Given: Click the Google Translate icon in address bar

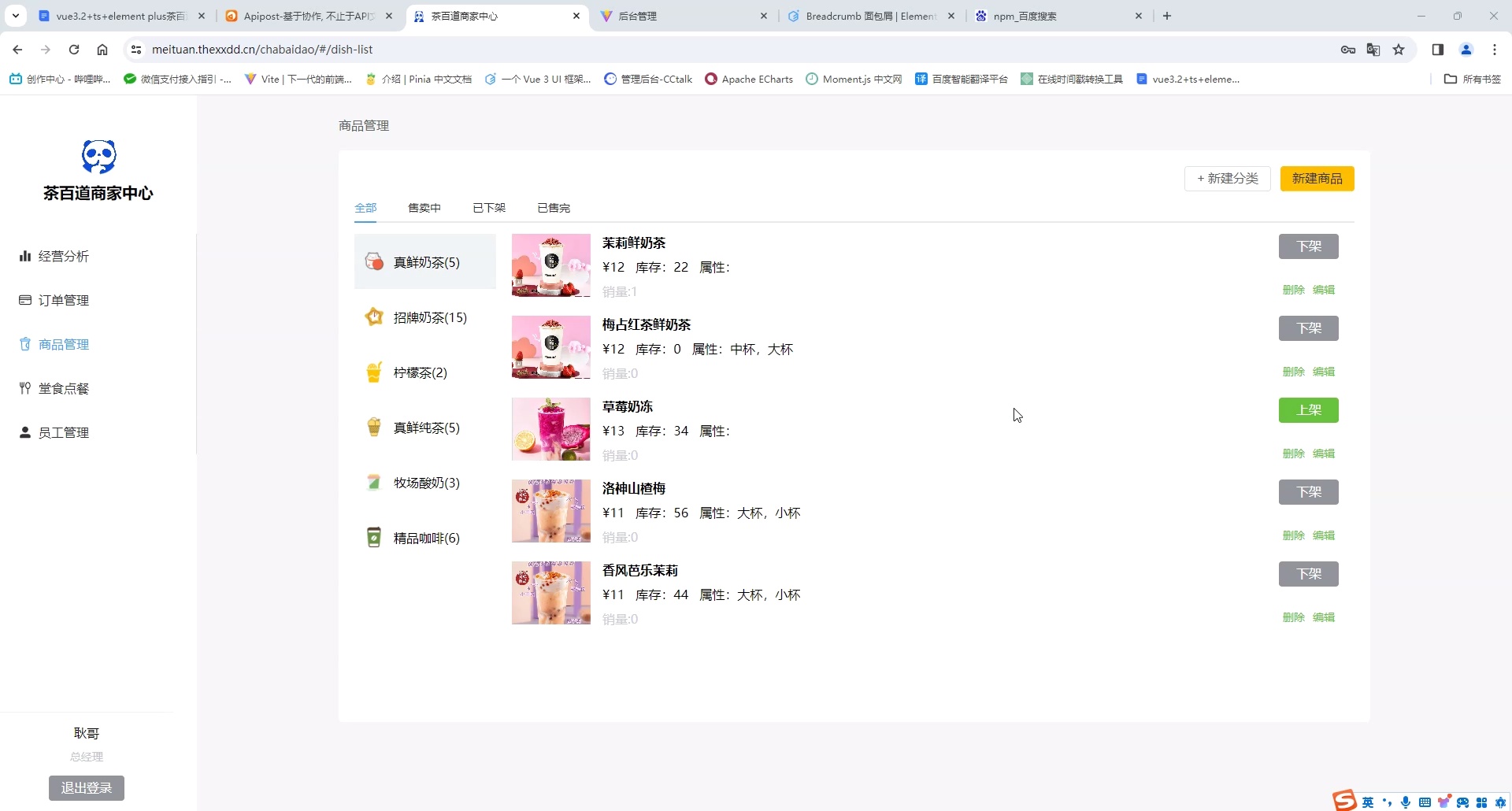Looking at the screenshot, I should pos(1373,49).
